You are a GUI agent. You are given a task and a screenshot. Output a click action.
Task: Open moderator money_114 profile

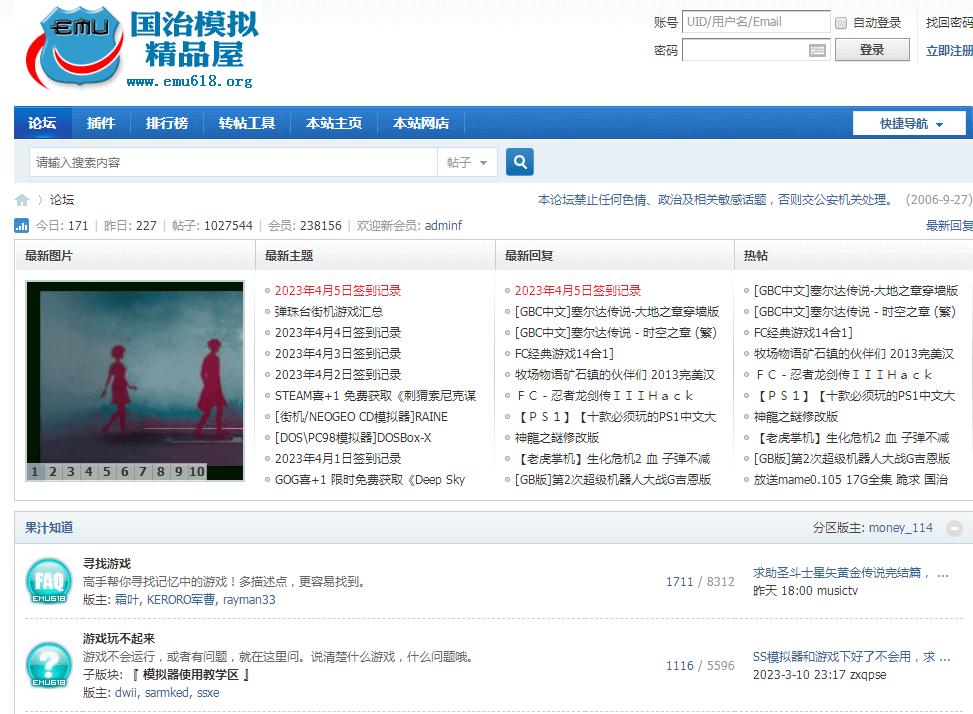coord(900,528)
